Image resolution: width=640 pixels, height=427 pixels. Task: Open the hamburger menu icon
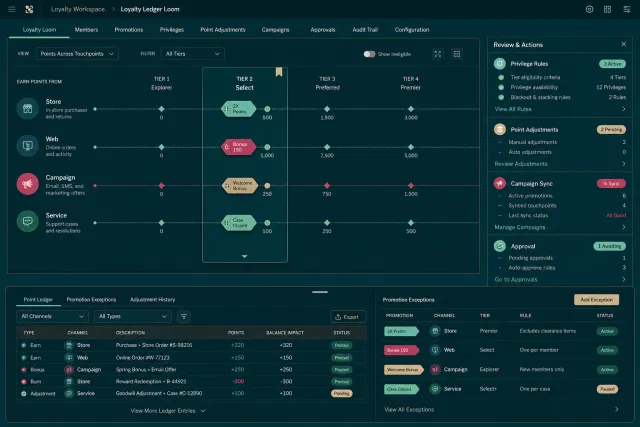[x=12, y=9]
